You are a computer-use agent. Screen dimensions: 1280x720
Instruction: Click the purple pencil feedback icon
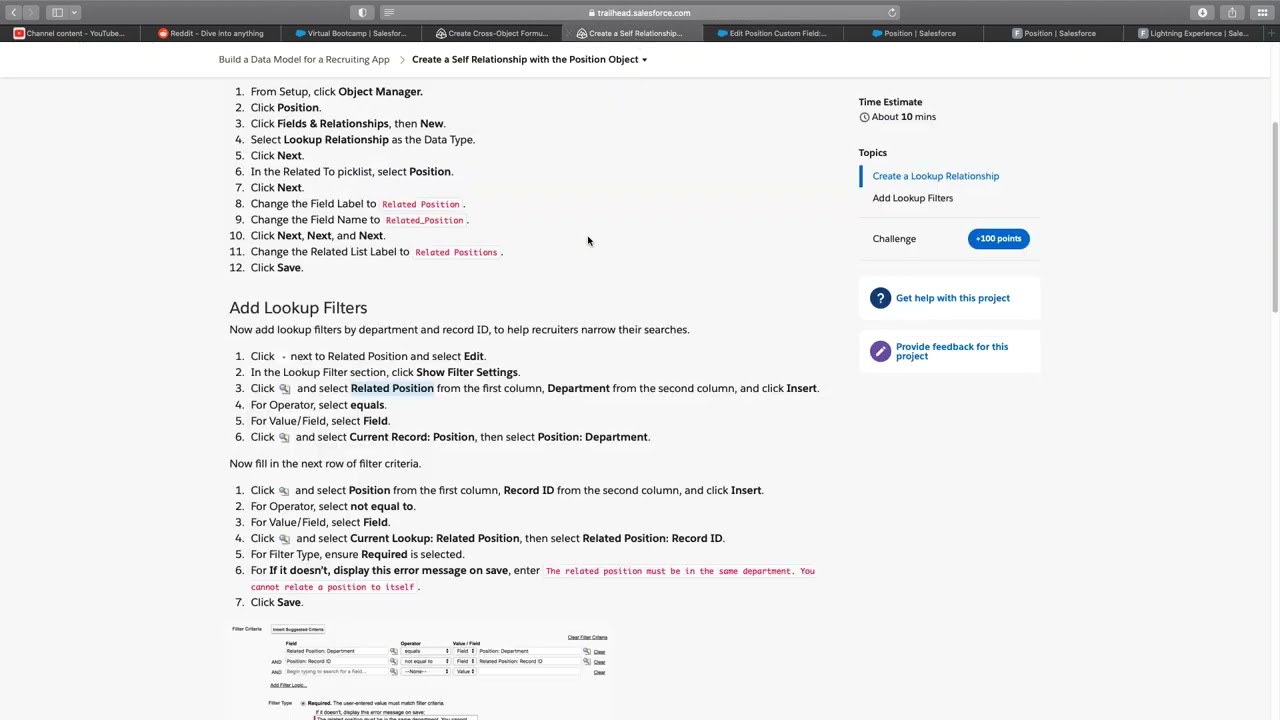click(x=880, y=351)
